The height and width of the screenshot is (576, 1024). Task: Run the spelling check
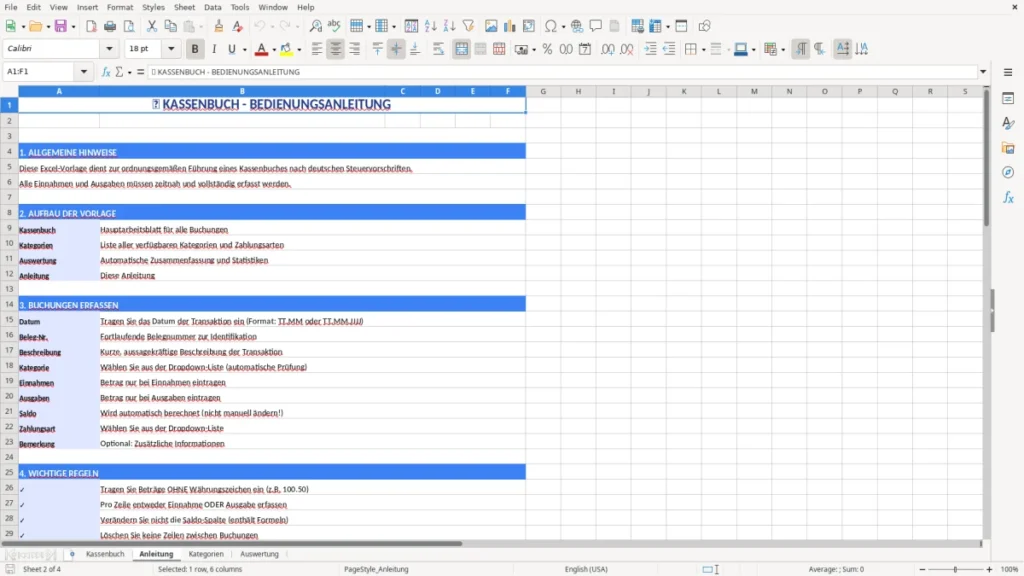(334, 26)
